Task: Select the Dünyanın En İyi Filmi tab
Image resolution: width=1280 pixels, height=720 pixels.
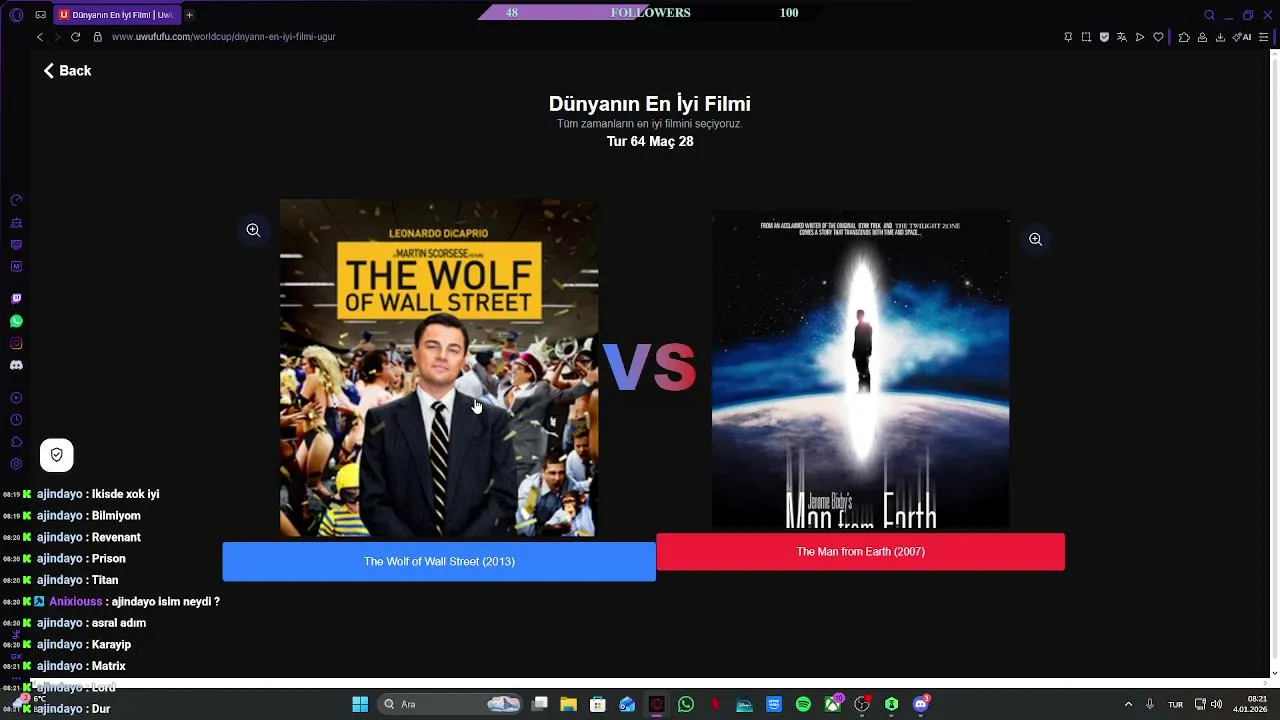Action: (116, 15)
